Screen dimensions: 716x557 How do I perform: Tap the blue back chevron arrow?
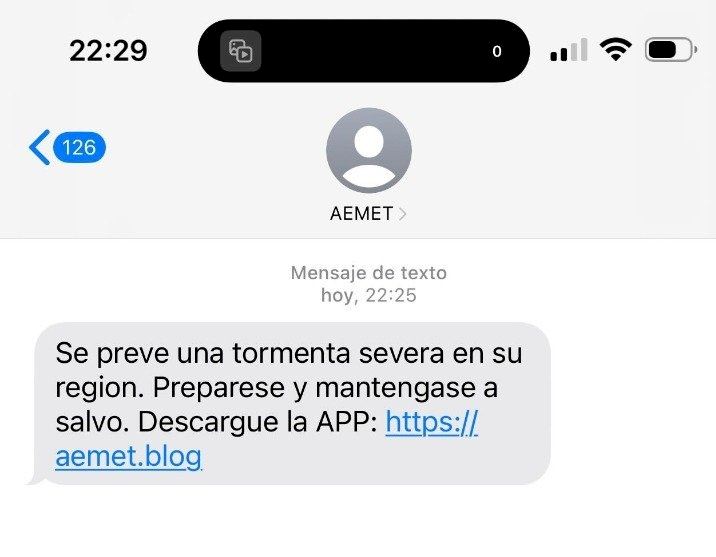point(39,147)
